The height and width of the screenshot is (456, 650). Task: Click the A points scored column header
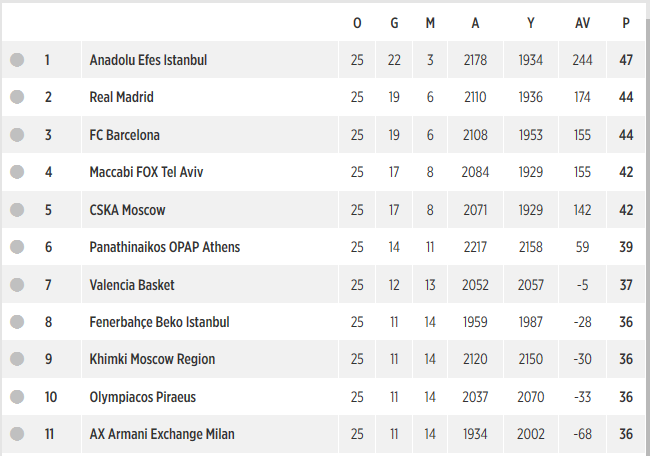(475, 23)
